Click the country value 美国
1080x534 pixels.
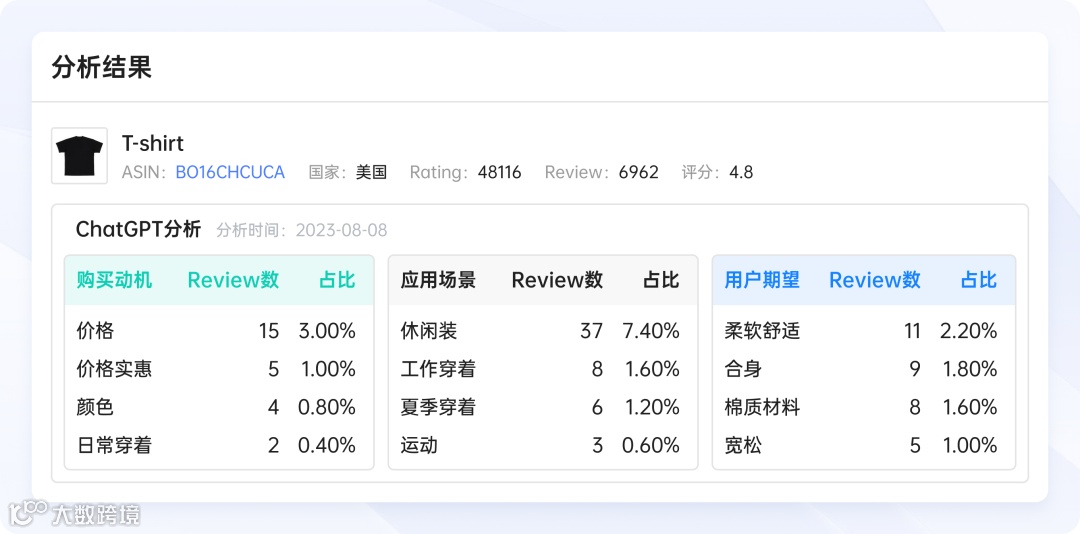click(371, 172)
